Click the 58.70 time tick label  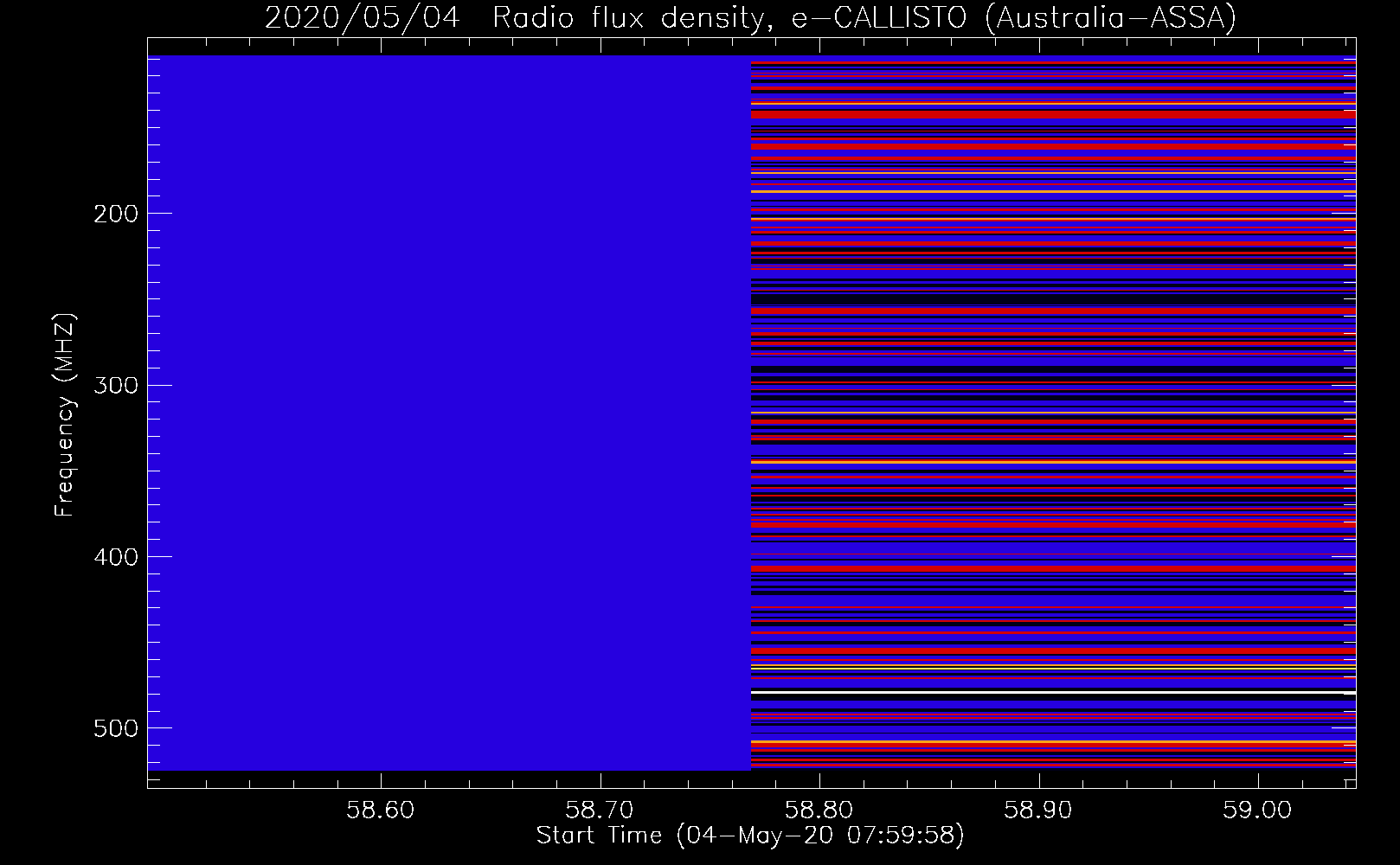click(x=600, y=811)
